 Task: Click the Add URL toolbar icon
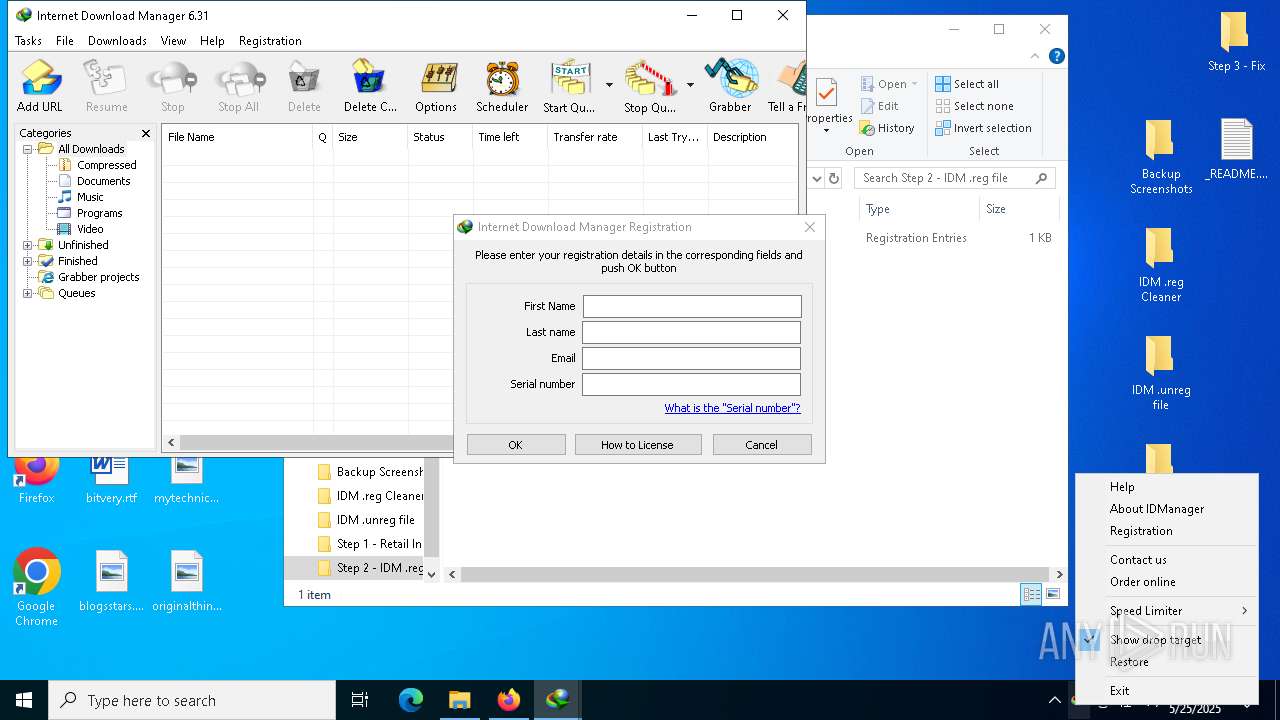coord(40,85)
